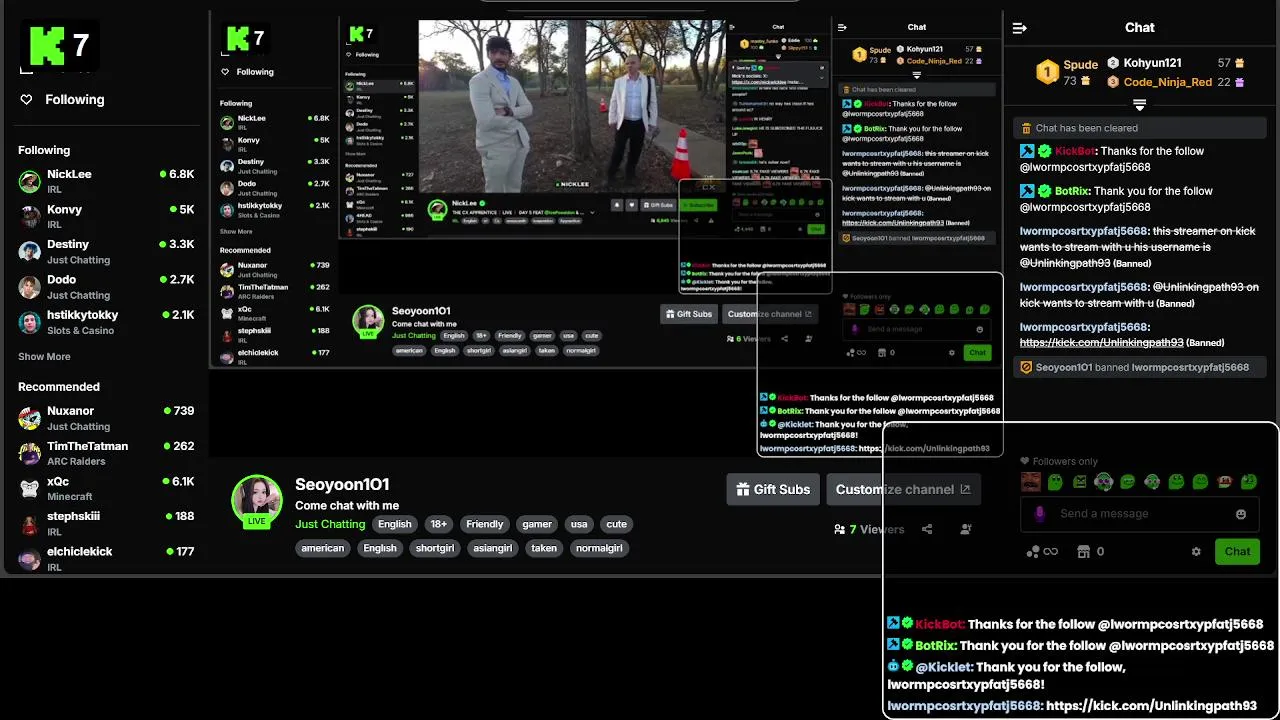Open Konvy channel in Following list

pyautogui.click(x=106, y=216)
